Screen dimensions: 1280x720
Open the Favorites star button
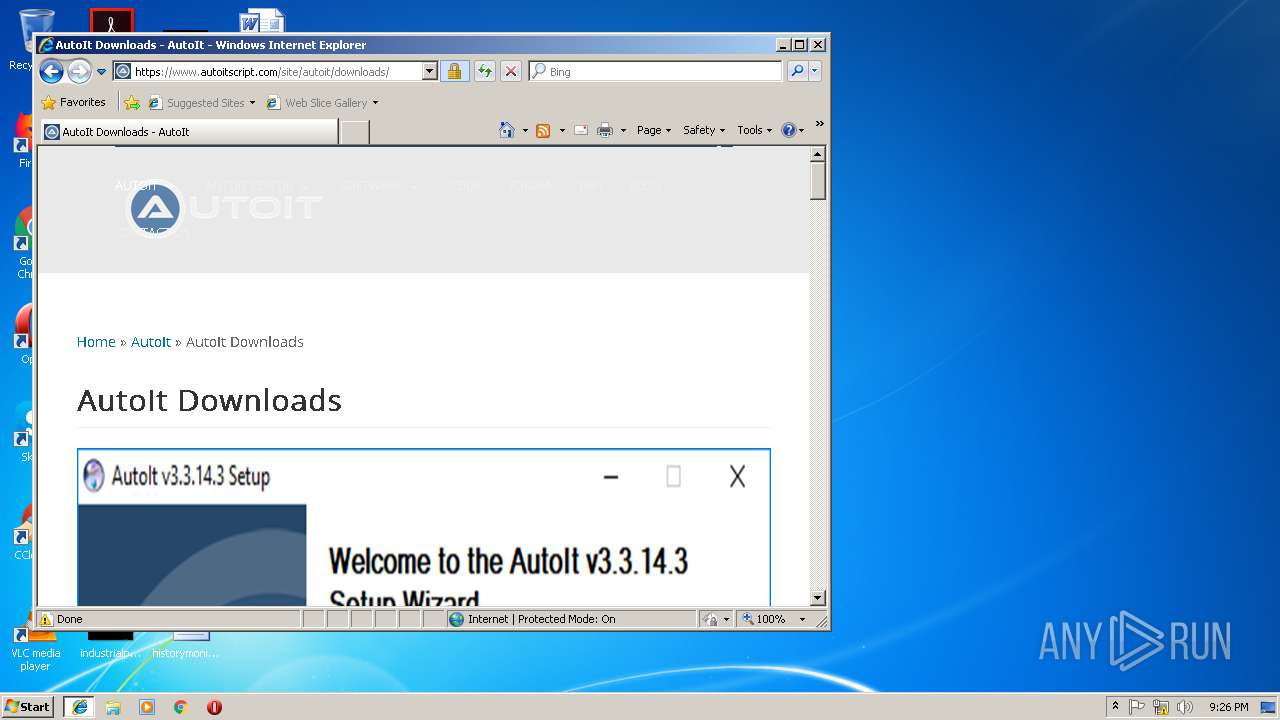[x=73, y=102]
